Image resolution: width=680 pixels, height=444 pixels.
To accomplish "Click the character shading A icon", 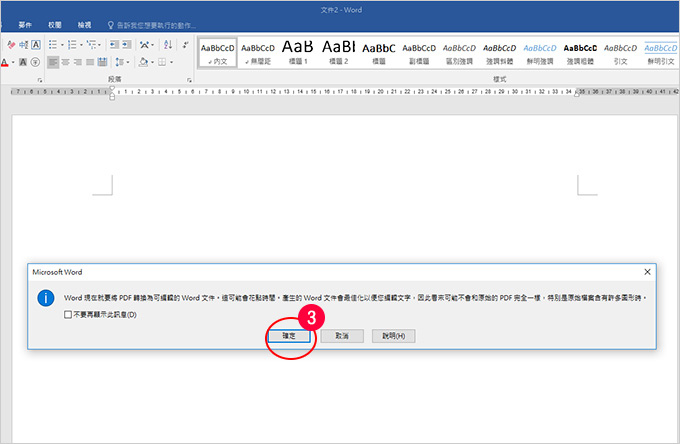I will pyautogui.click(x=23, y=62).
